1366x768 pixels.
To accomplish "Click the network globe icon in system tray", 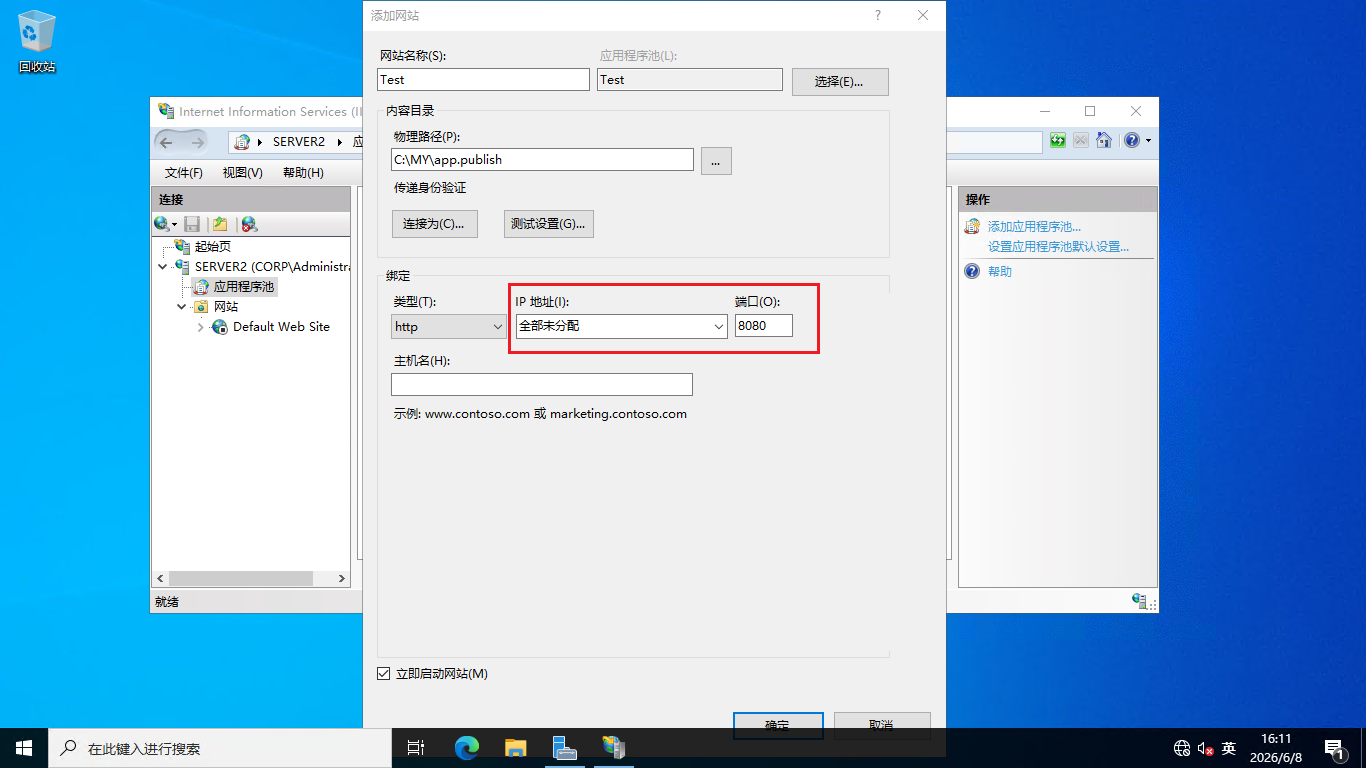I will (x=1182, y=748).
